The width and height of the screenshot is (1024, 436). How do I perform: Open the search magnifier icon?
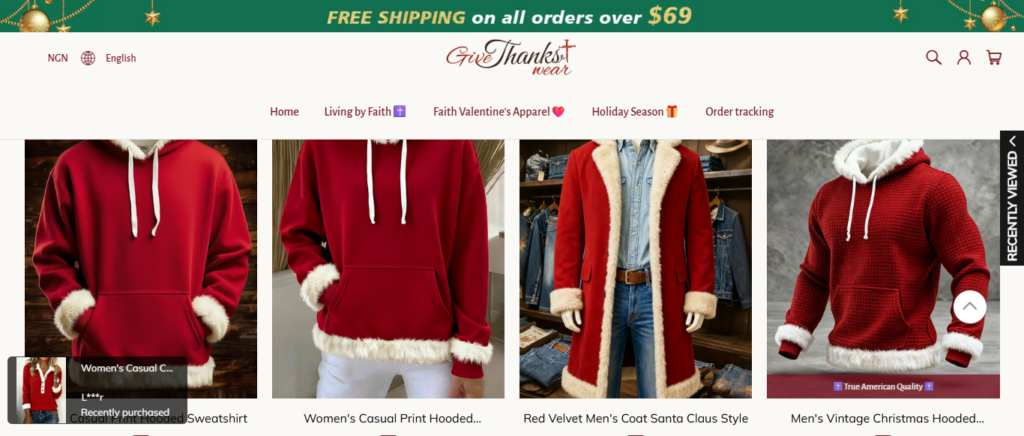pos(933,57)
